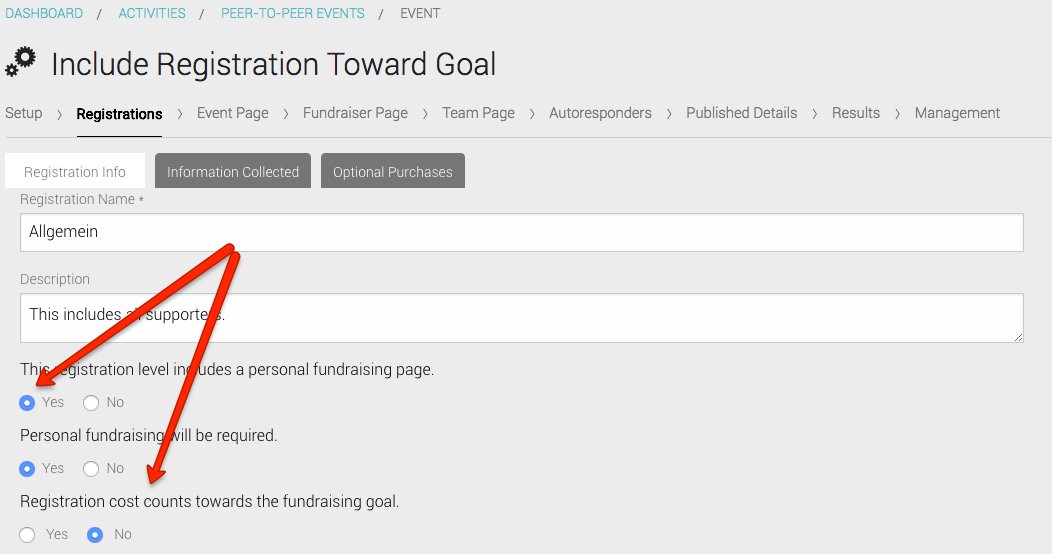
Task: Set registration cost counts toward goal to Yes
Action: click(28, 535)
